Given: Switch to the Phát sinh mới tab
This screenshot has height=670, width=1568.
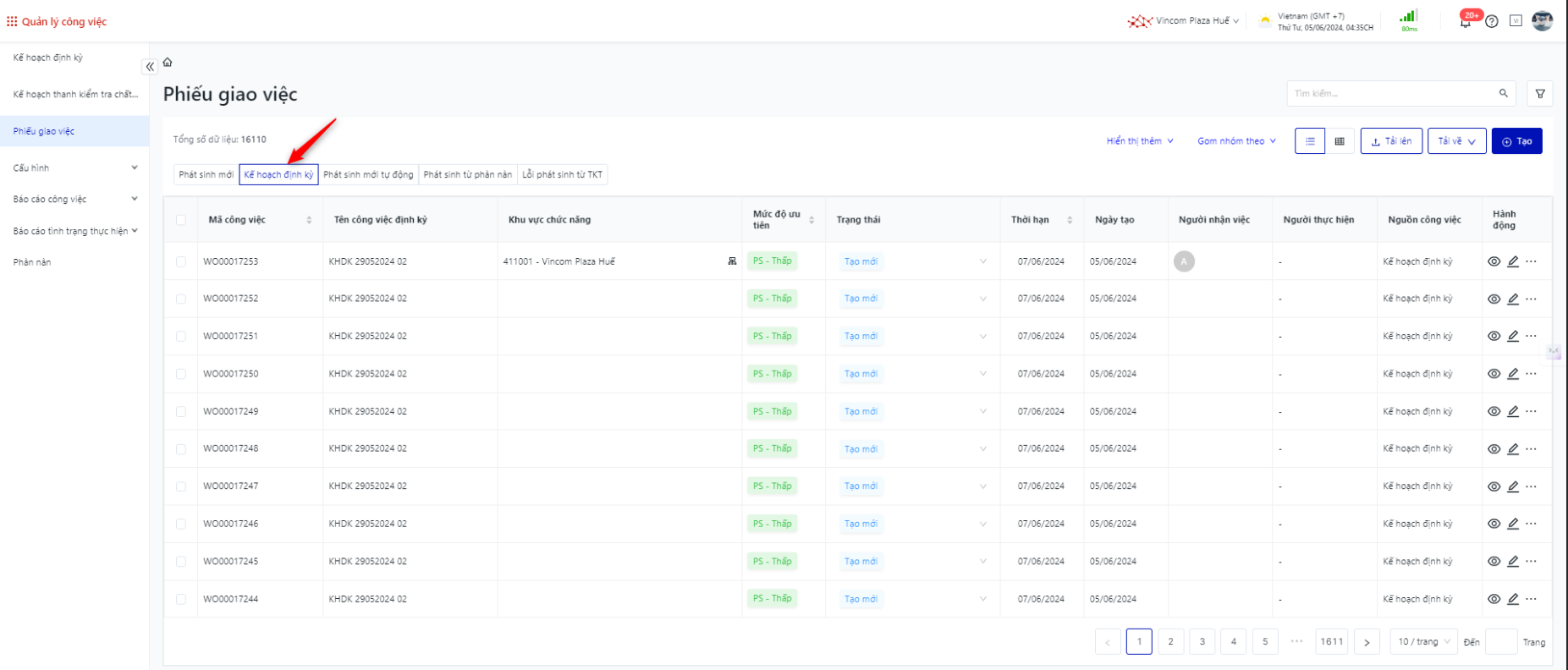Looking at the screenshot, I should pyautogui.click(x=206, y=174).
